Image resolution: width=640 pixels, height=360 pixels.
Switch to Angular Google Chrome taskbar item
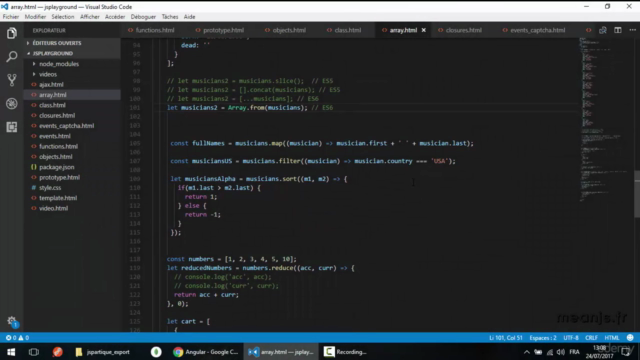[x=206, y=352]
